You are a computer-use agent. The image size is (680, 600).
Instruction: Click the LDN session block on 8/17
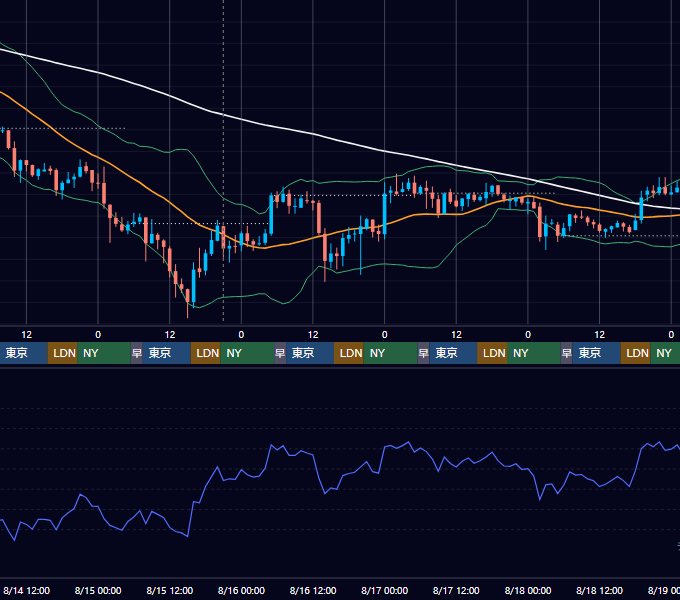coord(492,353)
